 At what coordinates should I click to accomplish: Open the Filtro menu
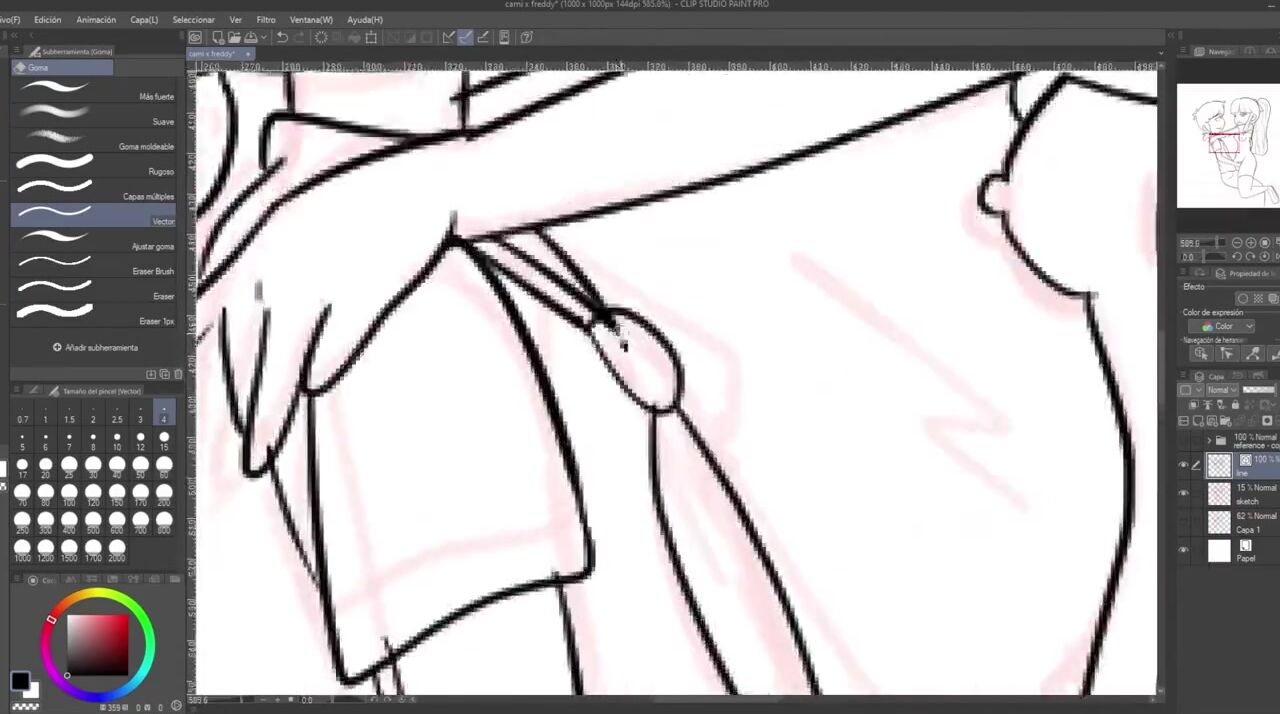coord(266,20)
